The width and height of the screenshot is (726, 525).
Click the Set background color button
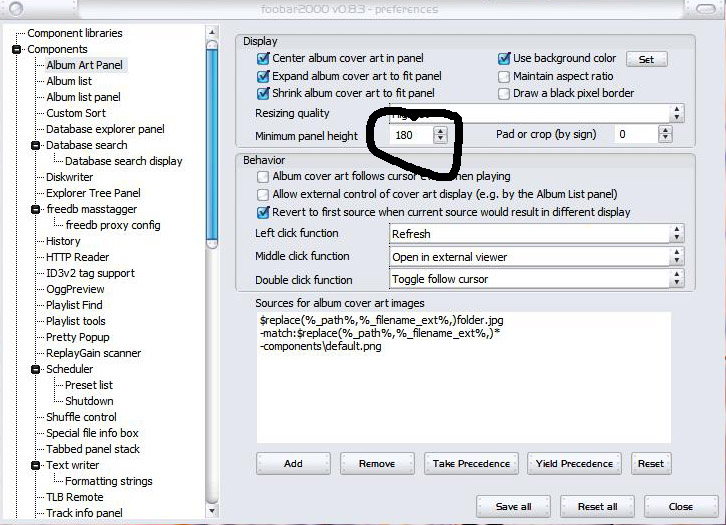click(x=646, y=59)
